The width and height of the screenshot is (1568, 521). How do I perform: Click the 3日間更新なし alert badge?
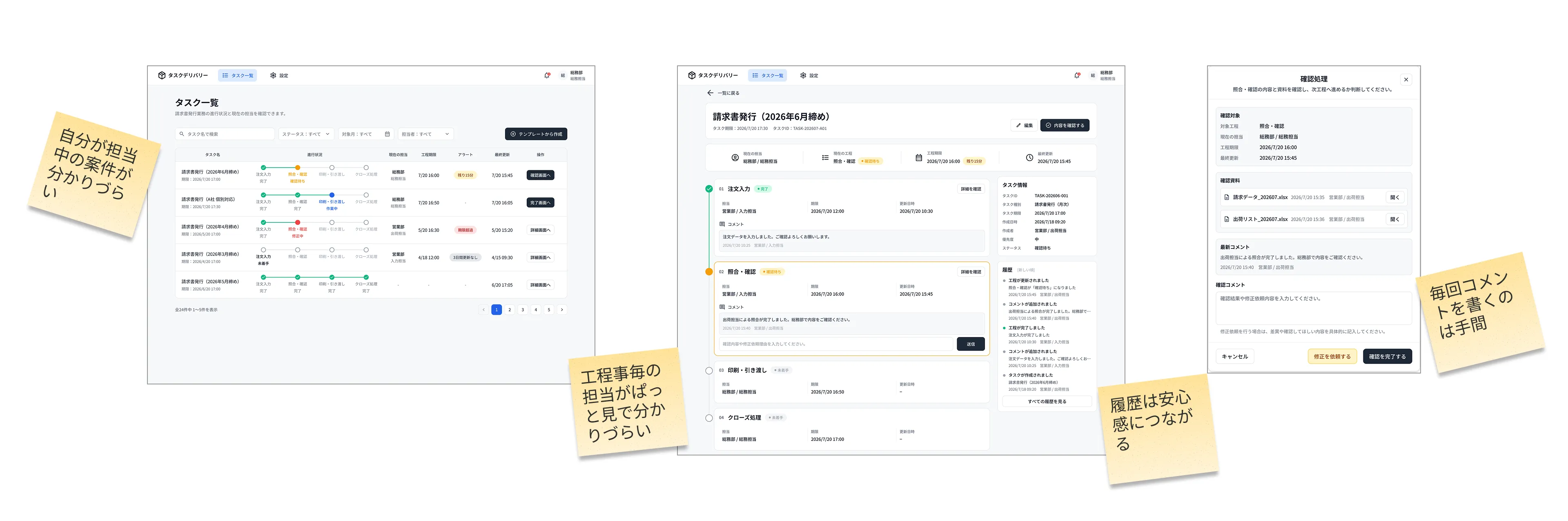pyautogui.click(x=465, y=258)
